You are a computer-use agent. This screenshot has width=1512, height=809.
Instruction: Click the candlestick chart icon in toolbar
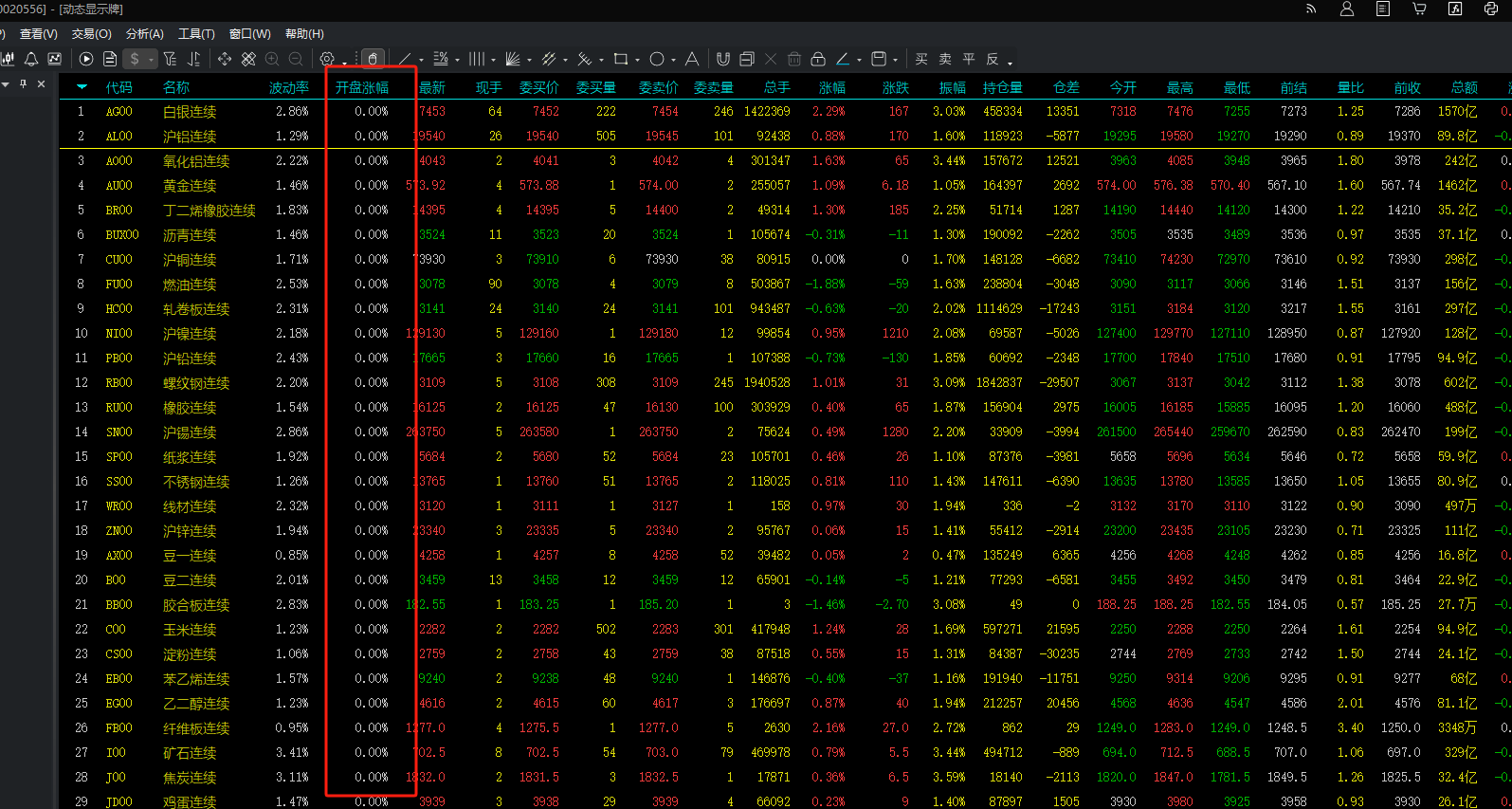point(8,59)
